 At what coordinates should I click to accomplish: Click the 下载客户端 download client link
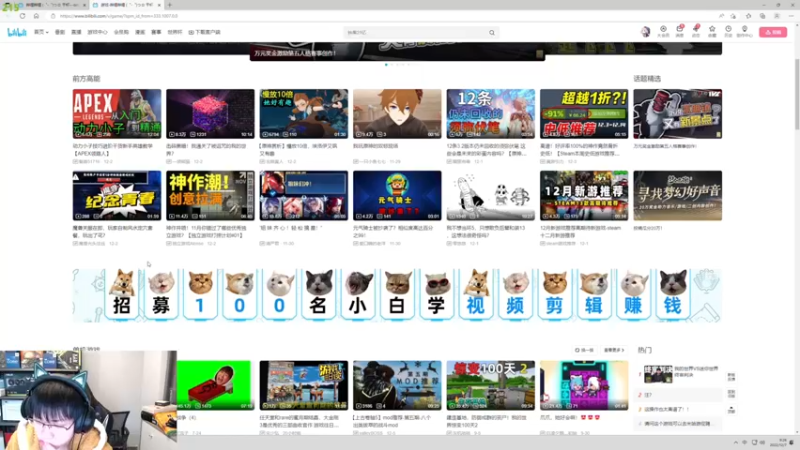pyautogui.click(x=205, y=32)
